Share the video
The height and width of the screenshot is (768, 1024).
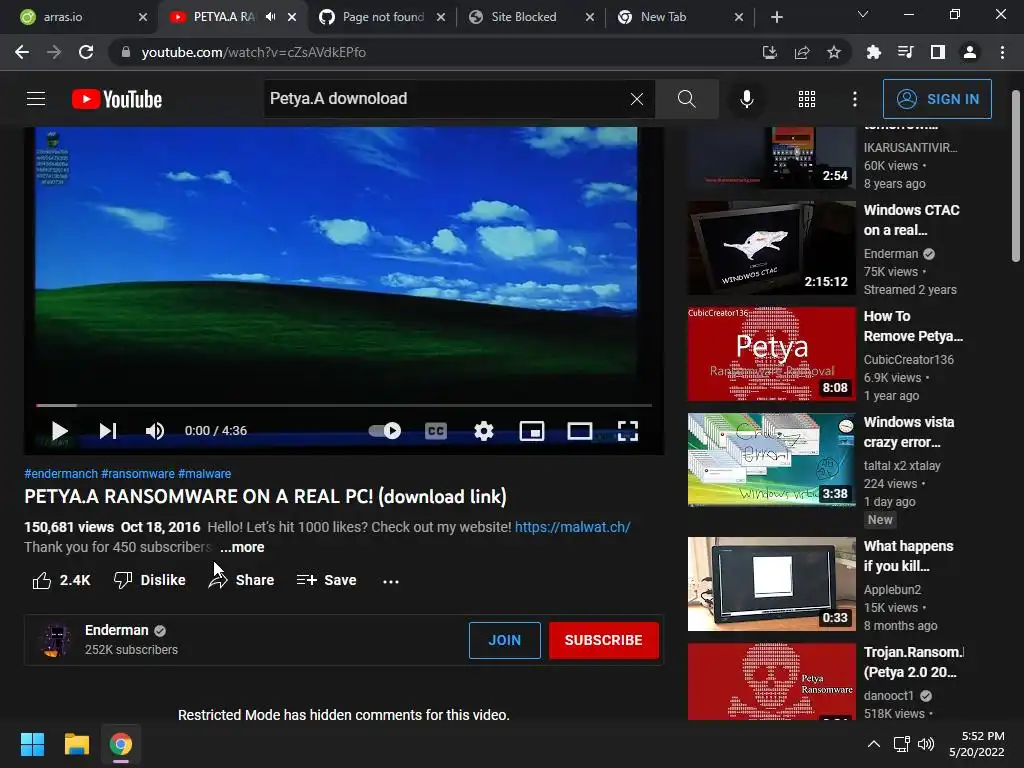pos(242,580)
